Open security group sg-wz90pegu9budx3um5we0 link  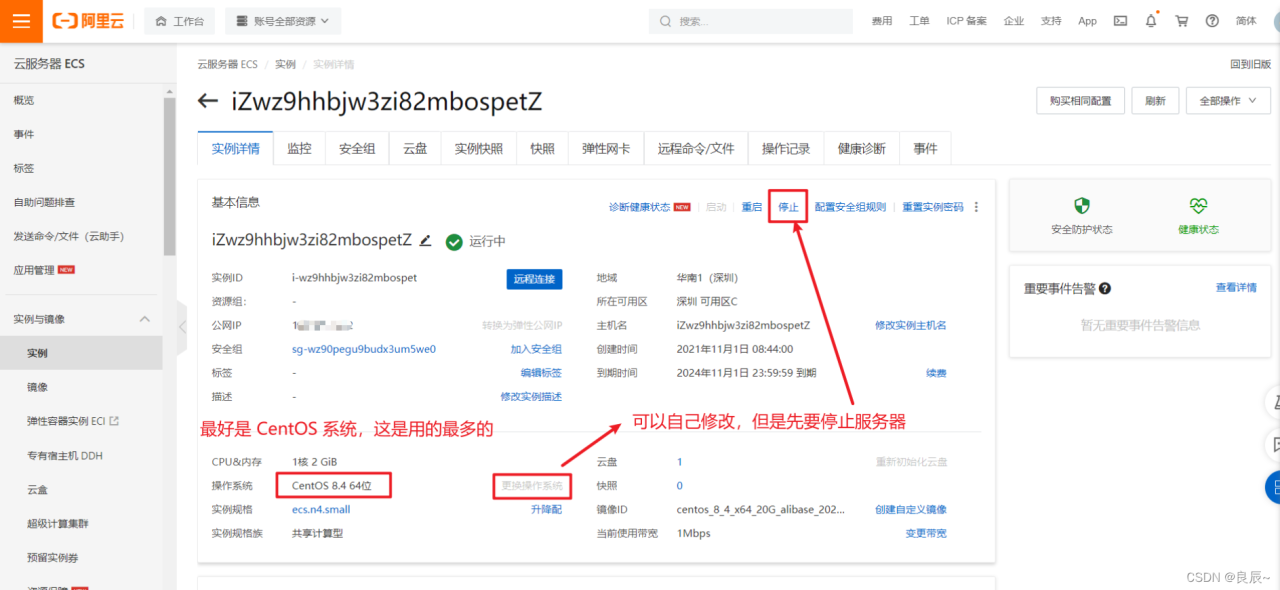point(364,349)
